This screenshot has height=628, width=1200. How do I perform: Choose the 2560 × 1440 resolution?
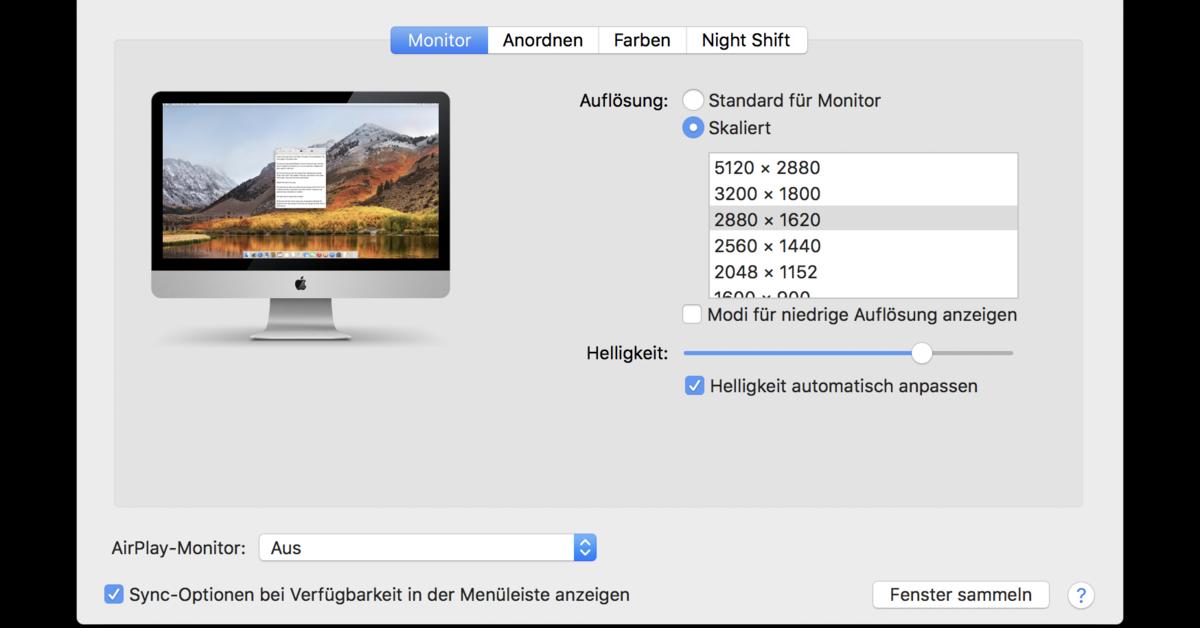tap(863, 245)
